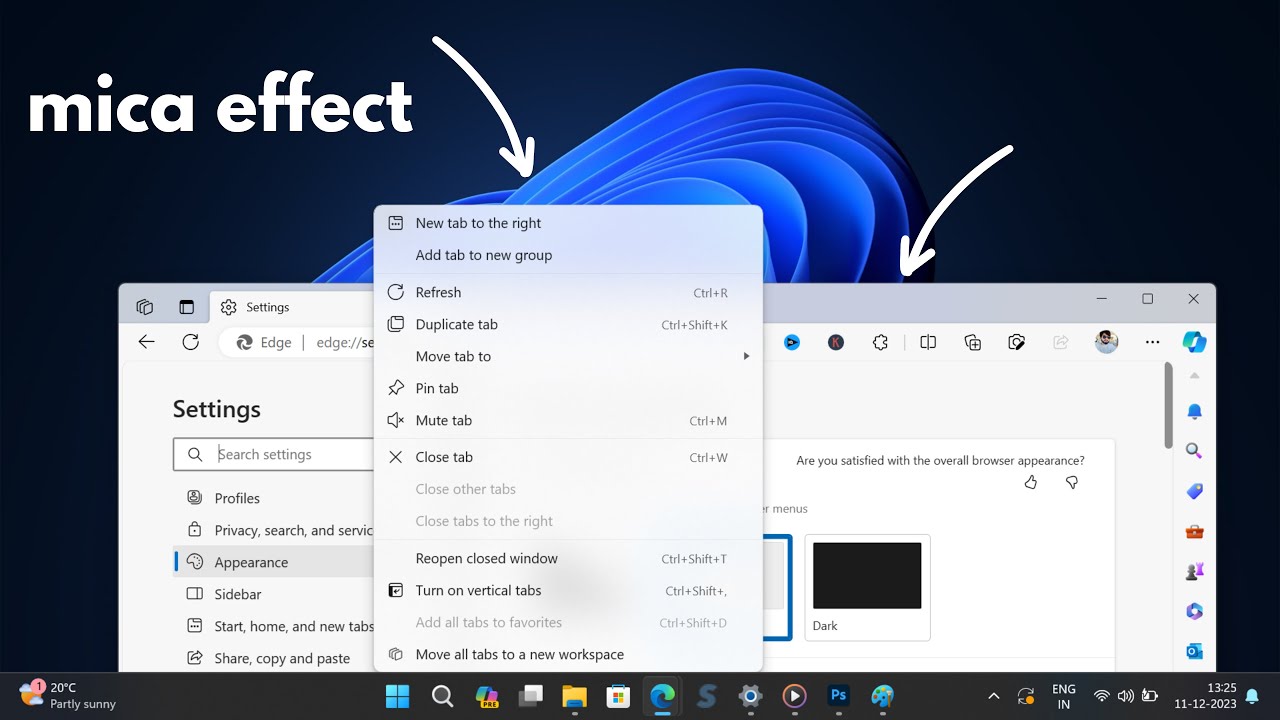Open Settings and more ellipsis menu
The width and height of the screenshot is (1280, 720).
pyautogui.click(x=1152, y=342)
